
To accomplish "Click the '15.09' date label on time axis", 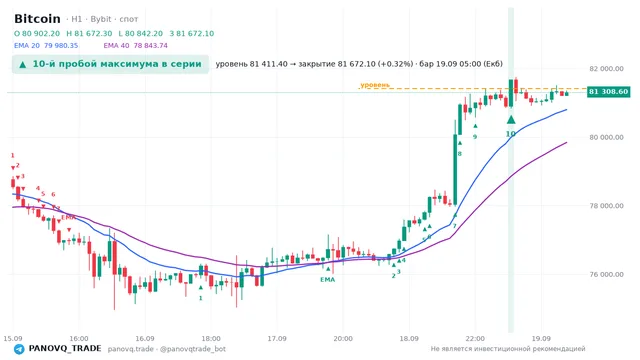I will (13, 338).
